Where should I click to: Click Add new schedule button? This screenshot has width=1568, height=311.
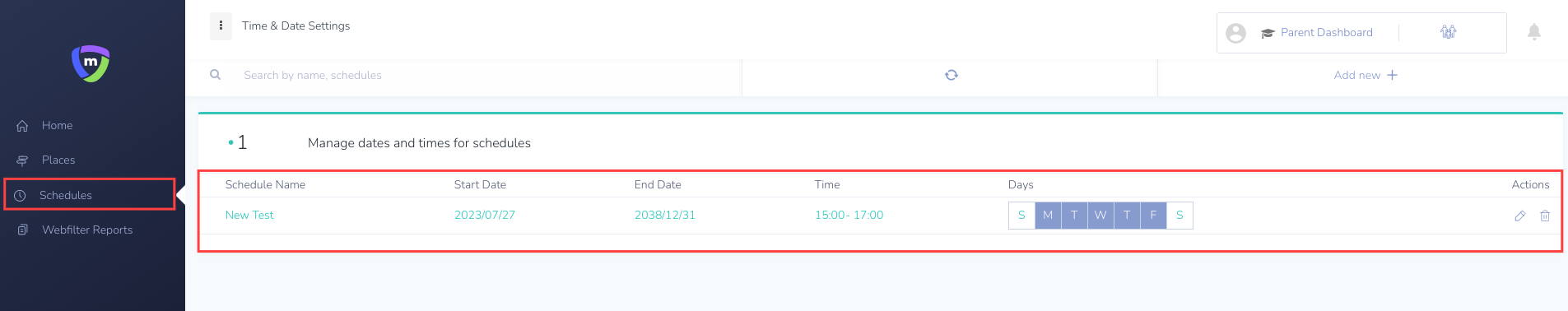[x=1366, y=75]
